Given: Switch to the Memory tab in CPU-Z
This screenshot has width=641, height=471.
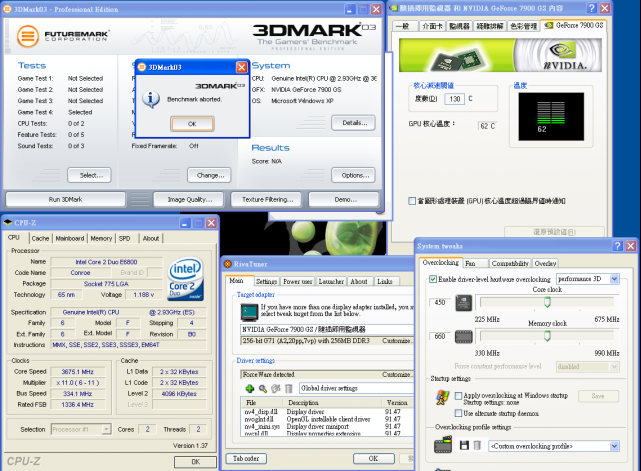Looking at the screenshot, I should click(x=101, y=238).
